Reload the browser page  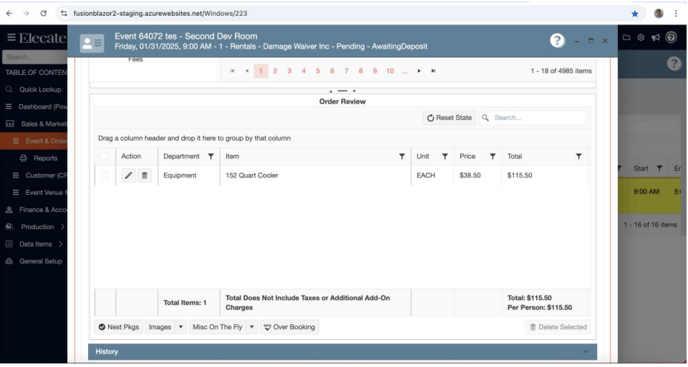click(x=43, y=14)
